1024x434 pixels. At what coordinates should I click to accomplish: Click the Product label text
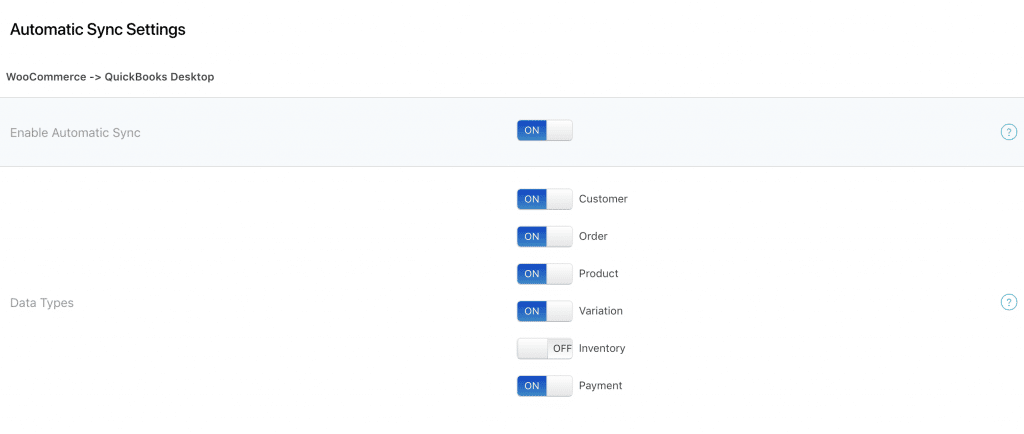[599, 273]
